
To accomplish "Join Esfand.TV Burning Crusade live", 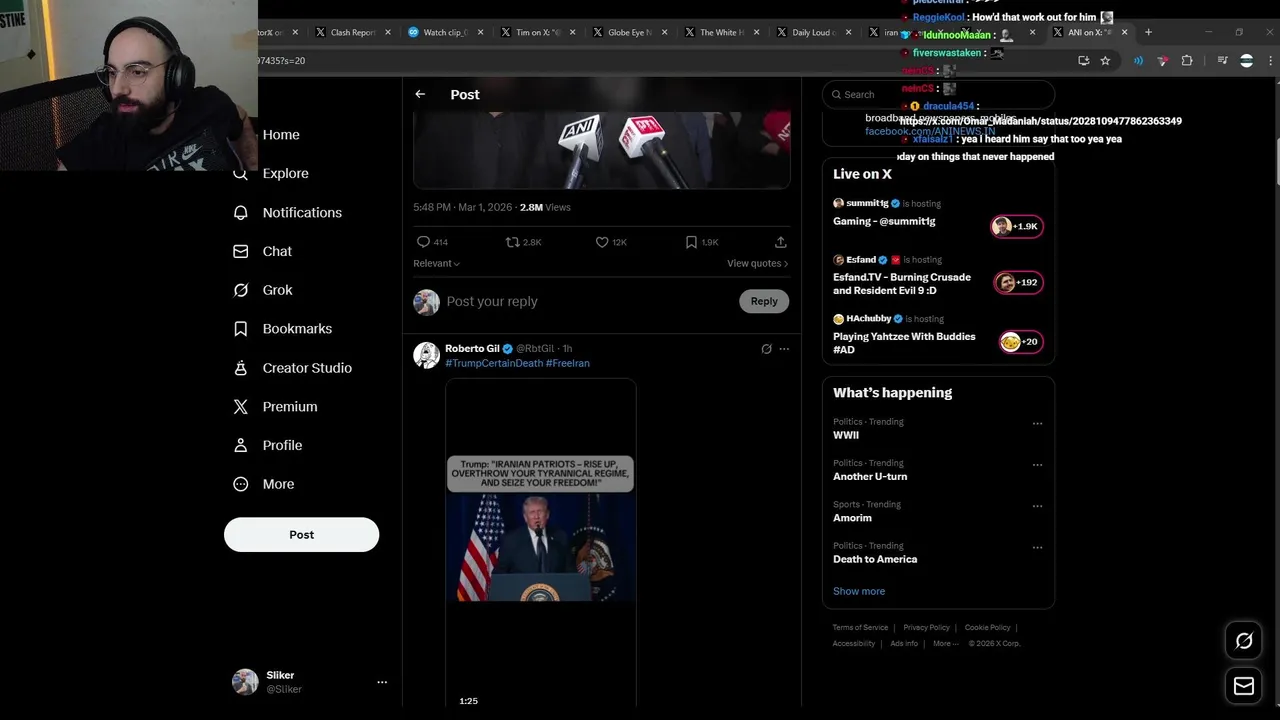I will (938, 274).
